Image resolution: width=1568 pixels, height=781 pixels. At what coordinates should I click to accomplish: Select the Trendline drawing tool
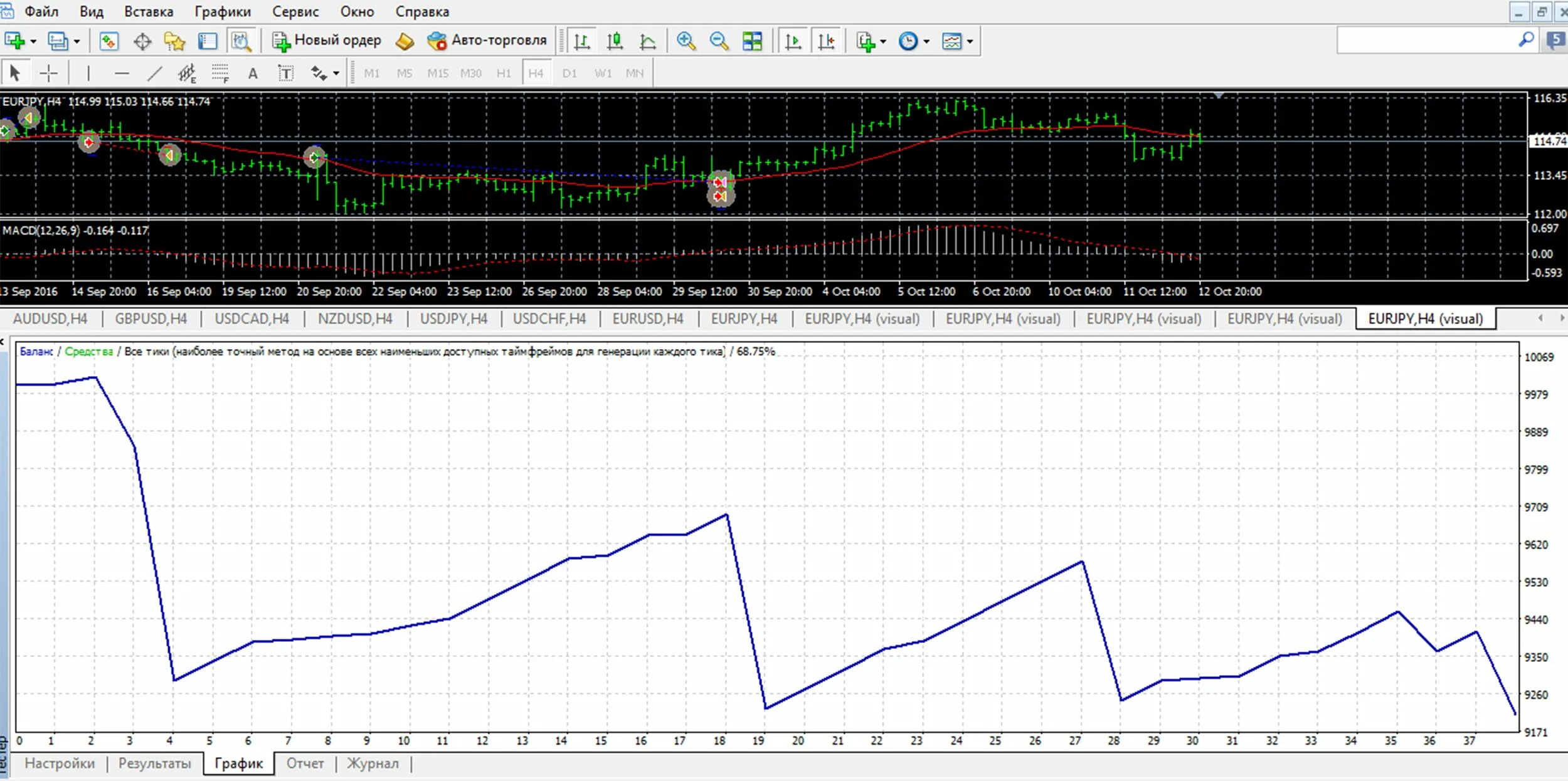click(154, 74)
